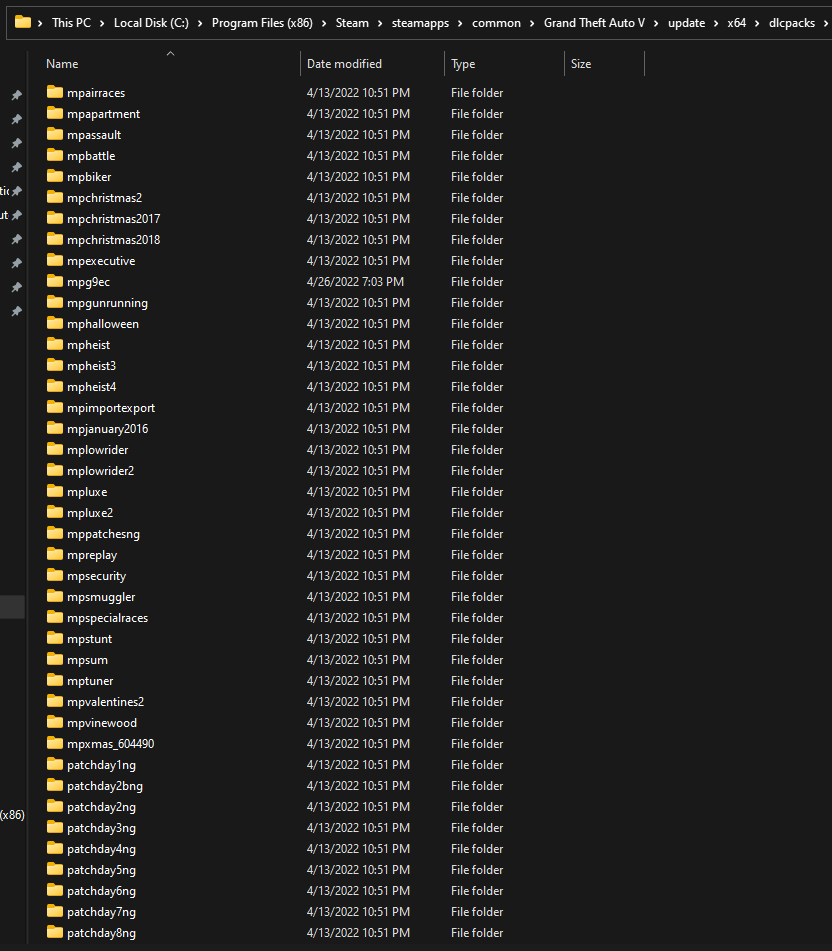Click the dlcpacks breadcrumb
The image size is (832, 951).
[791, 23]
